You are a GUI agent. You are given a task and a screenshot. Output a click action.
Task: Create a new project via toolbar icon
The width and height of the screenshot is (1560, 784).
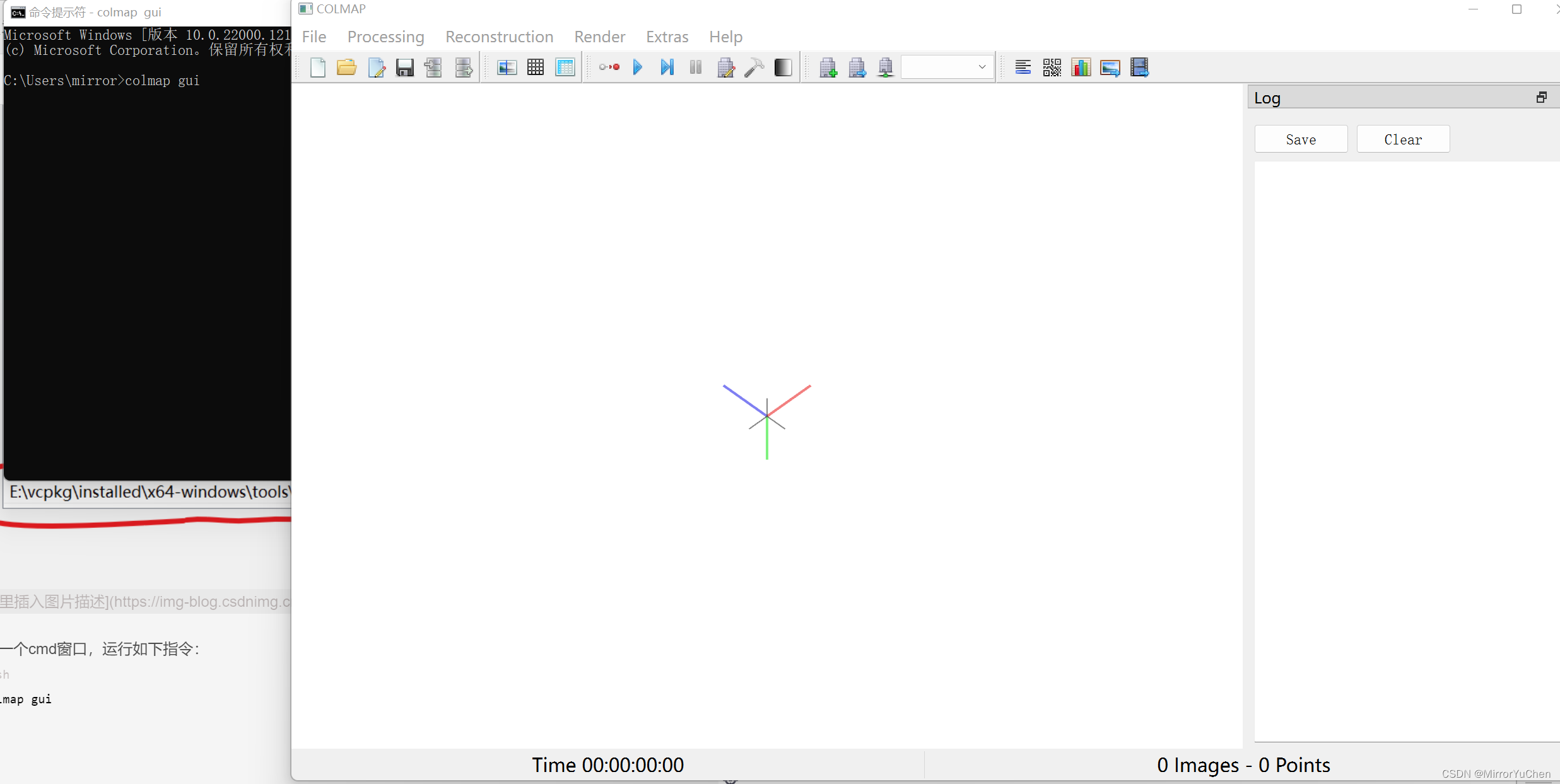pos(317,67)
